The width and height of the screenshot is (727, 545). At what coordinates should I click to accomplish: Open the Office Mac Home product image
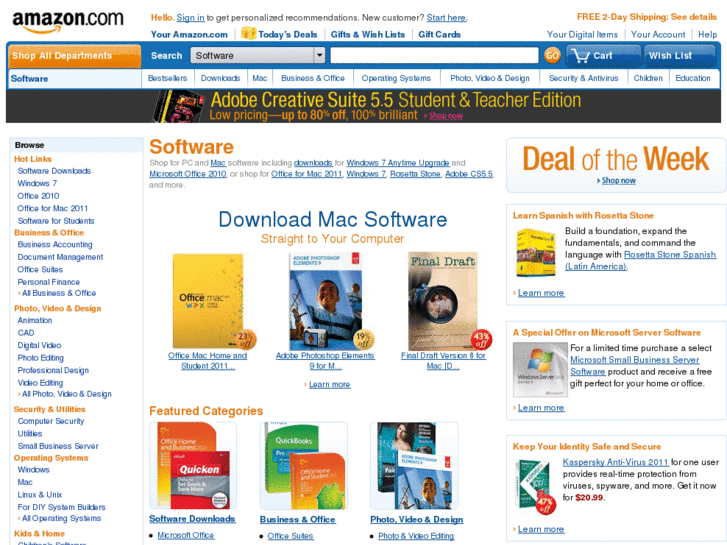tap(208, 301)
